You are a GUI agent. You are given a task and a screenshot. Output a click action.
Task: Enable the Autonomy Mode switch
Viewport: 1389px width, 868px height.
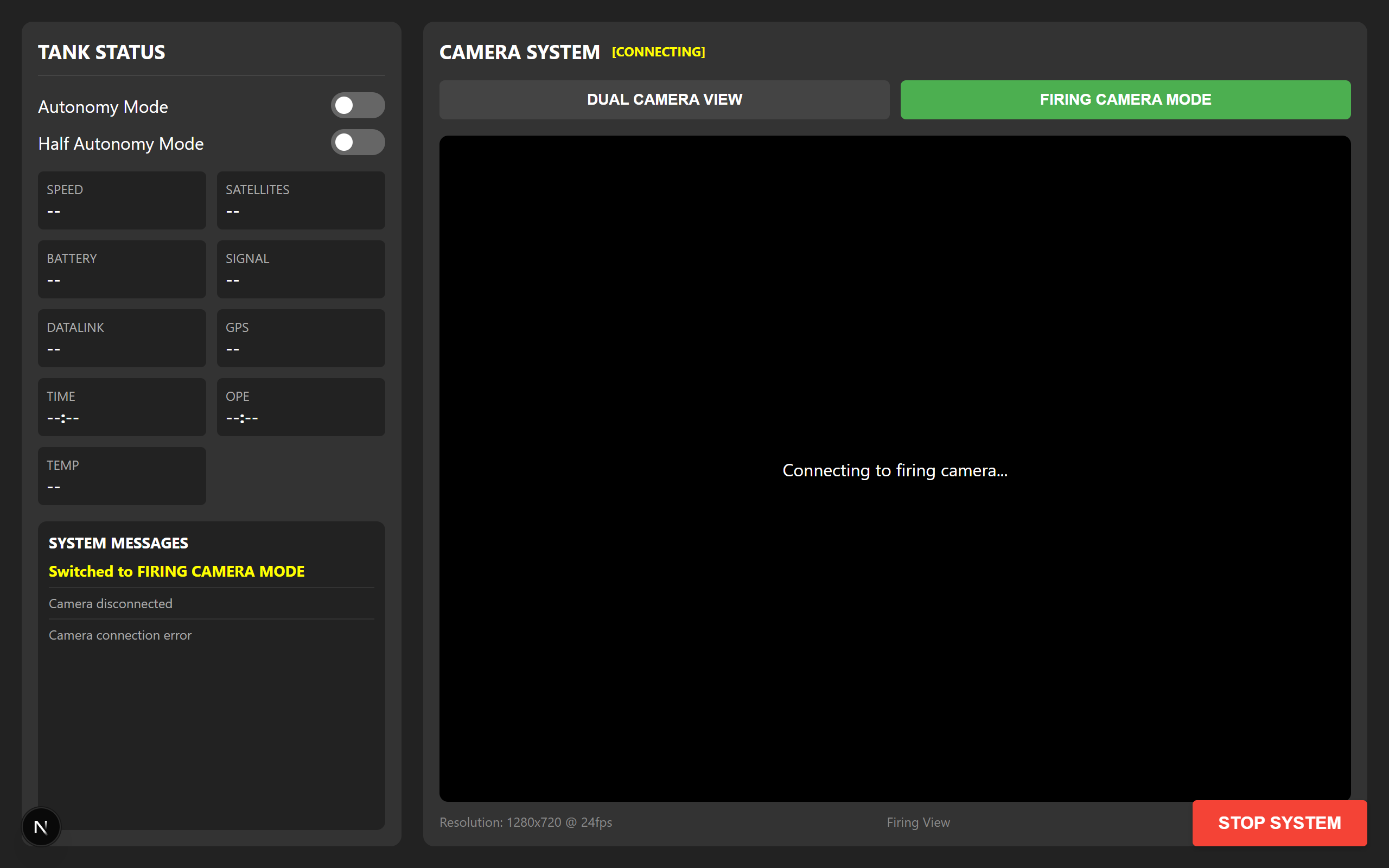[357, 106]
